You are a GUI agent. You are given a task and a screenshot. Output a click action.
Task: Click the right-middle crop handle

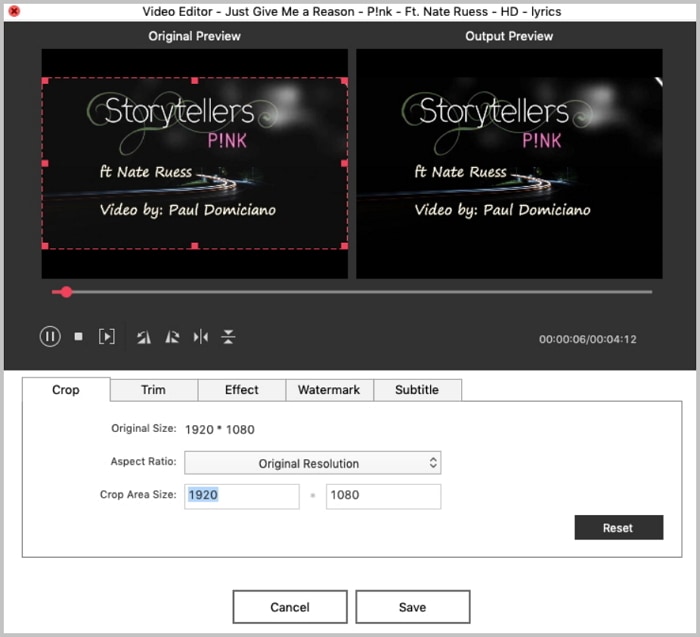pyautogui.click(x=344, y=163)
